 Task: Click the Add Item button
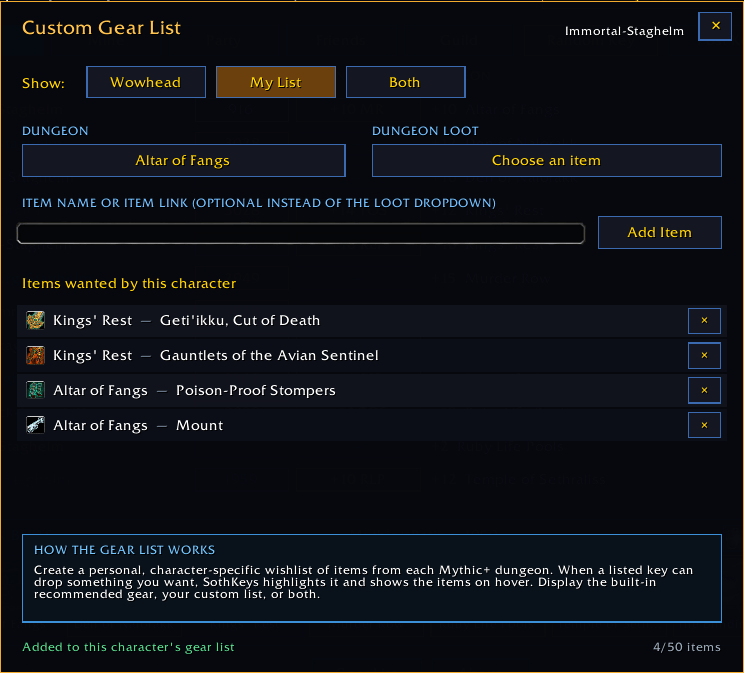tap(660, 233)
